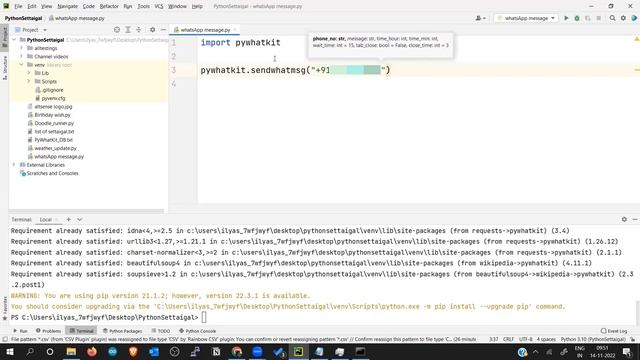Open Brave browser from the taskbar

tap(133, 351)
